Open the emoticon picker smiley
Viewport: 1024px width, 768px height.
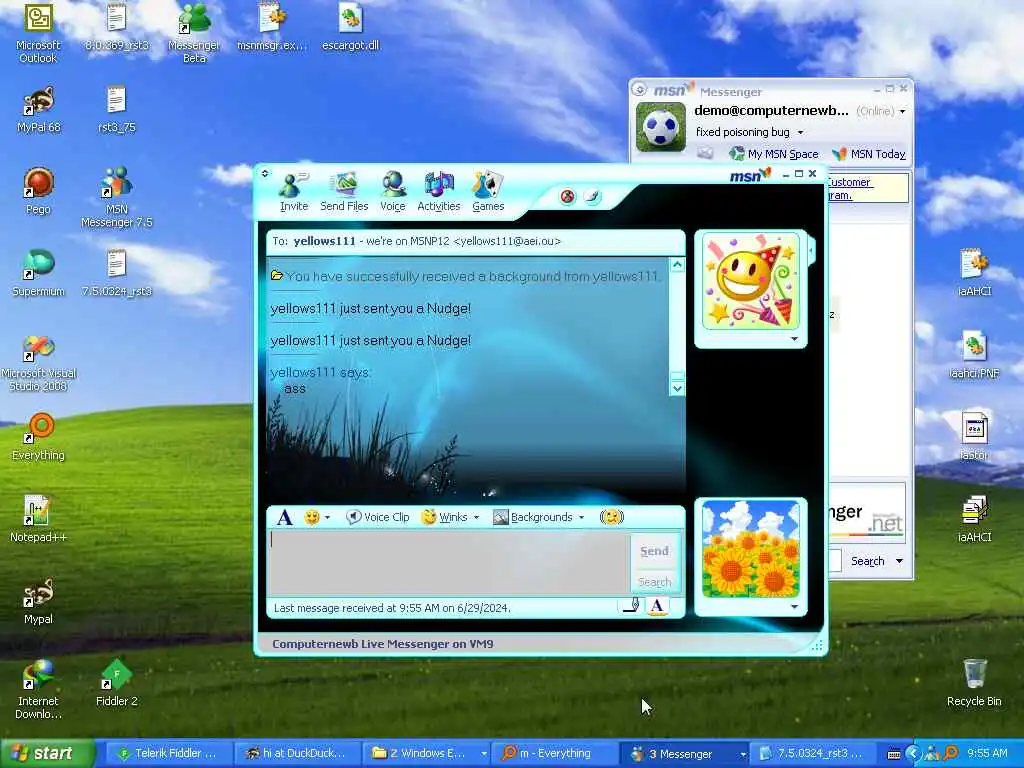[312, 517]
